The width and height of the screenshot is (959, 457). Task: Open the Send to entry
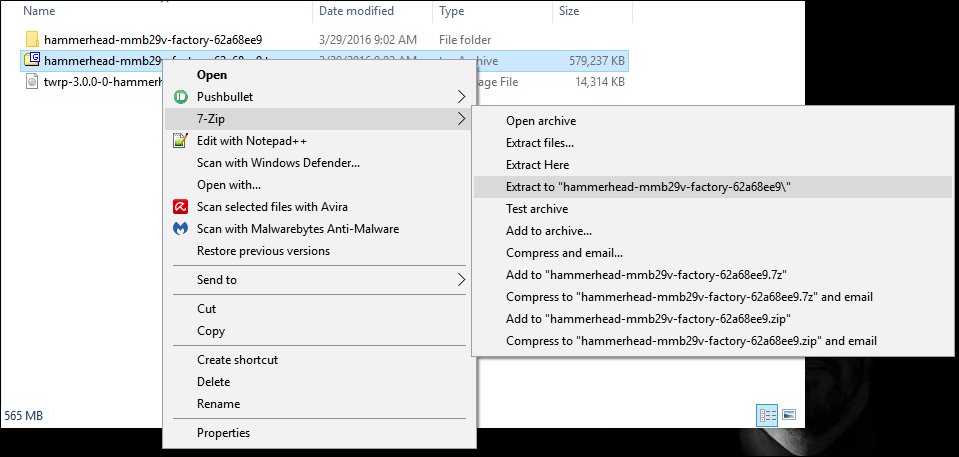[x=320, y=280]
